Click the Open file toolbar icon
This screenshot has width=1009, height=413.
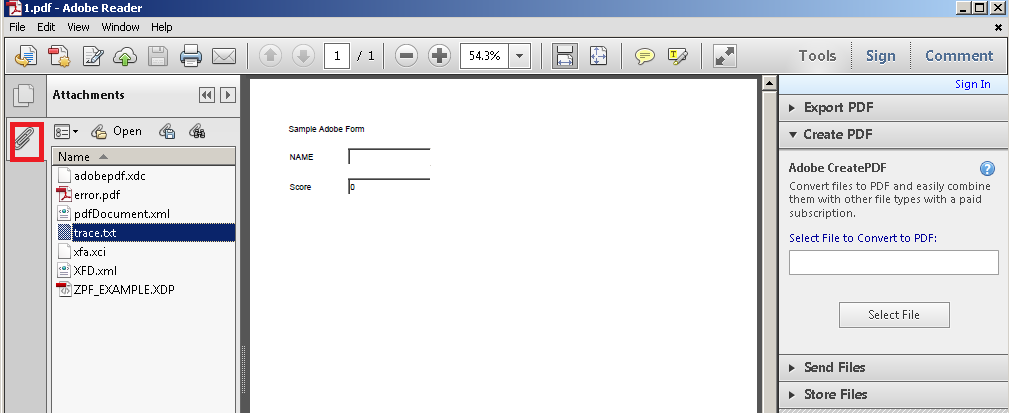[26, 56]
